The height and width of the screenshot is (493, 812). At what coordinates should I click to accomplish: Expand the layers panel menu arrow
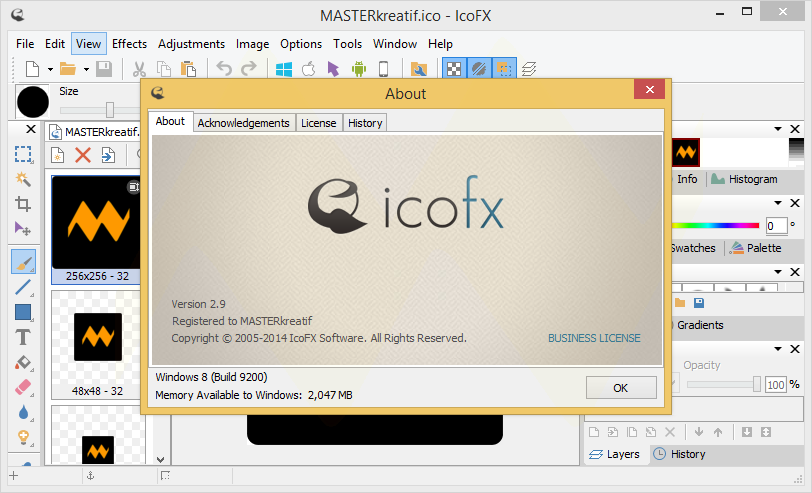pos(777,349)
